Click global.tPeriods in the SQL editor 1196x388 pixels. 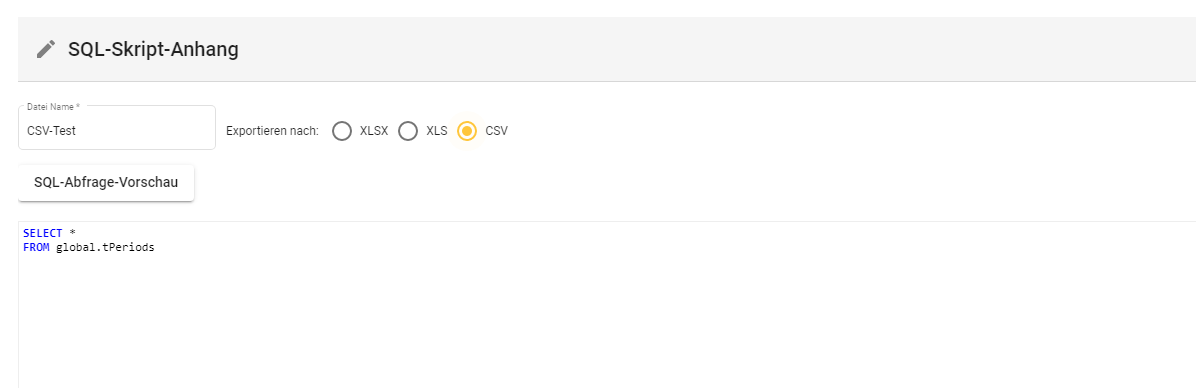click(105, 248)
